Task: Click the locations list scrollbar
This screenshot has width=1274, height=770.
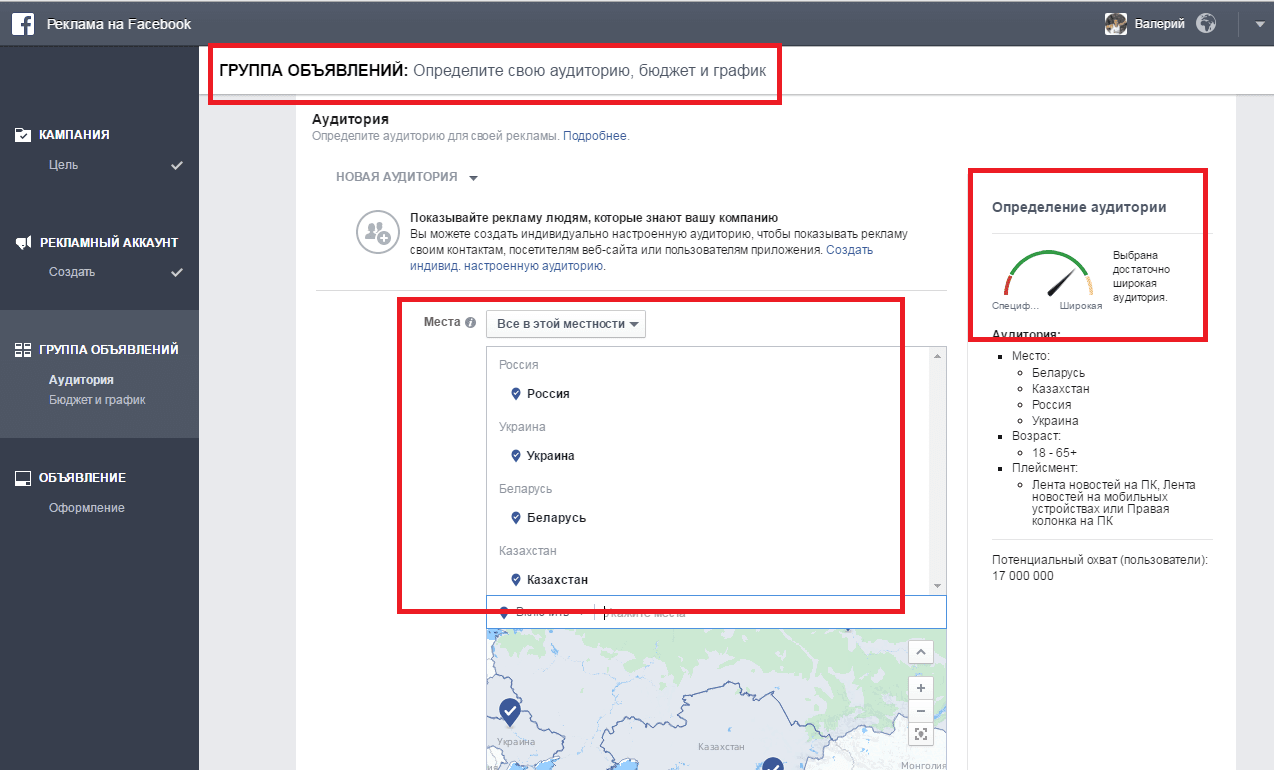Action: click(937, 470)
